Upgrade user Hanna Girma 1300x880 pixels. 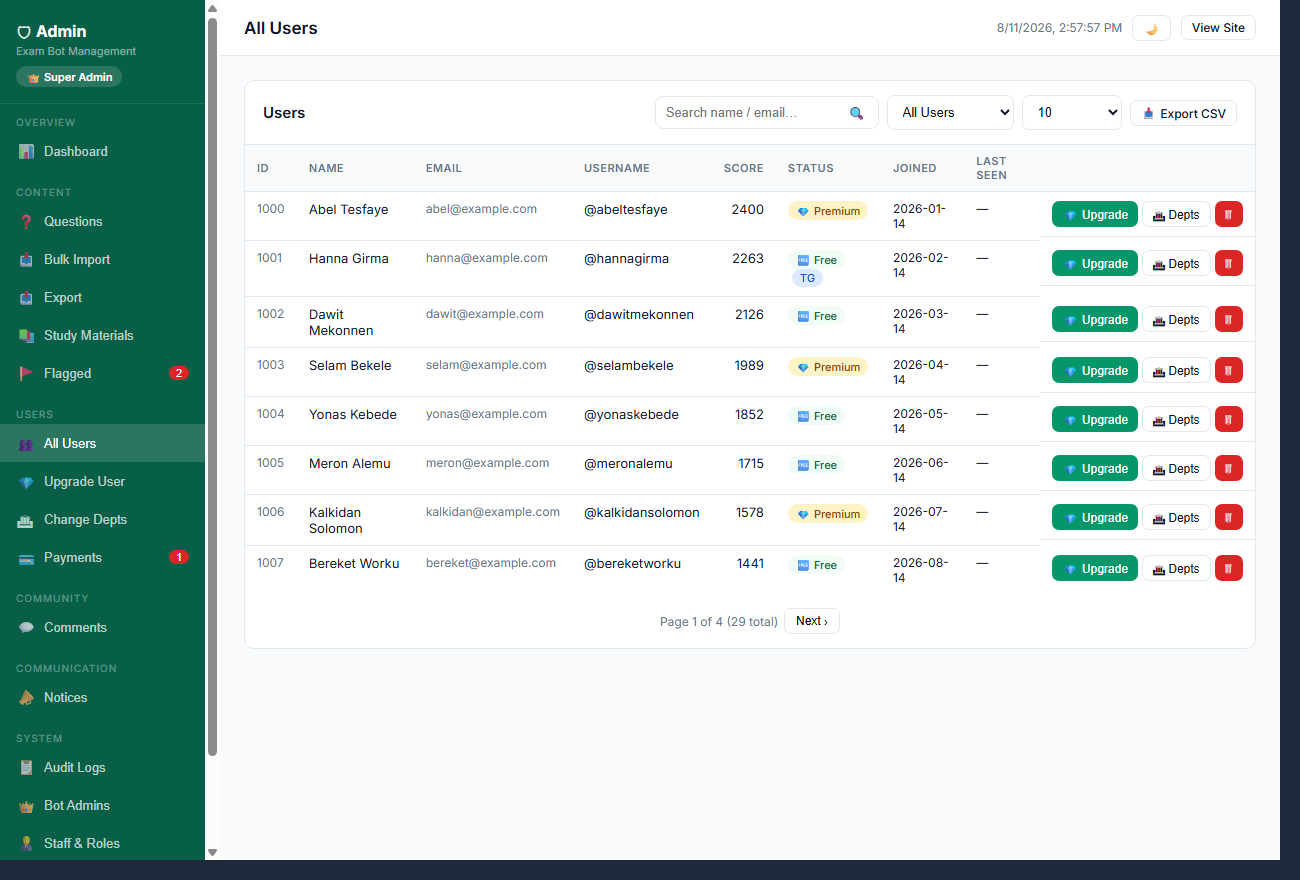(x=1095, y=263)
